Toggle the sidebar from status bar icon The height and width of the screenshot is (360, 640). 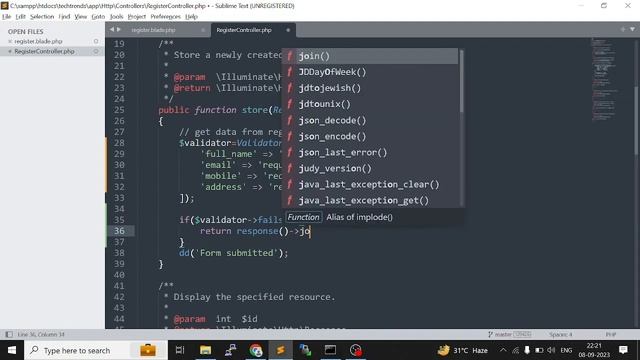point(9,334)
